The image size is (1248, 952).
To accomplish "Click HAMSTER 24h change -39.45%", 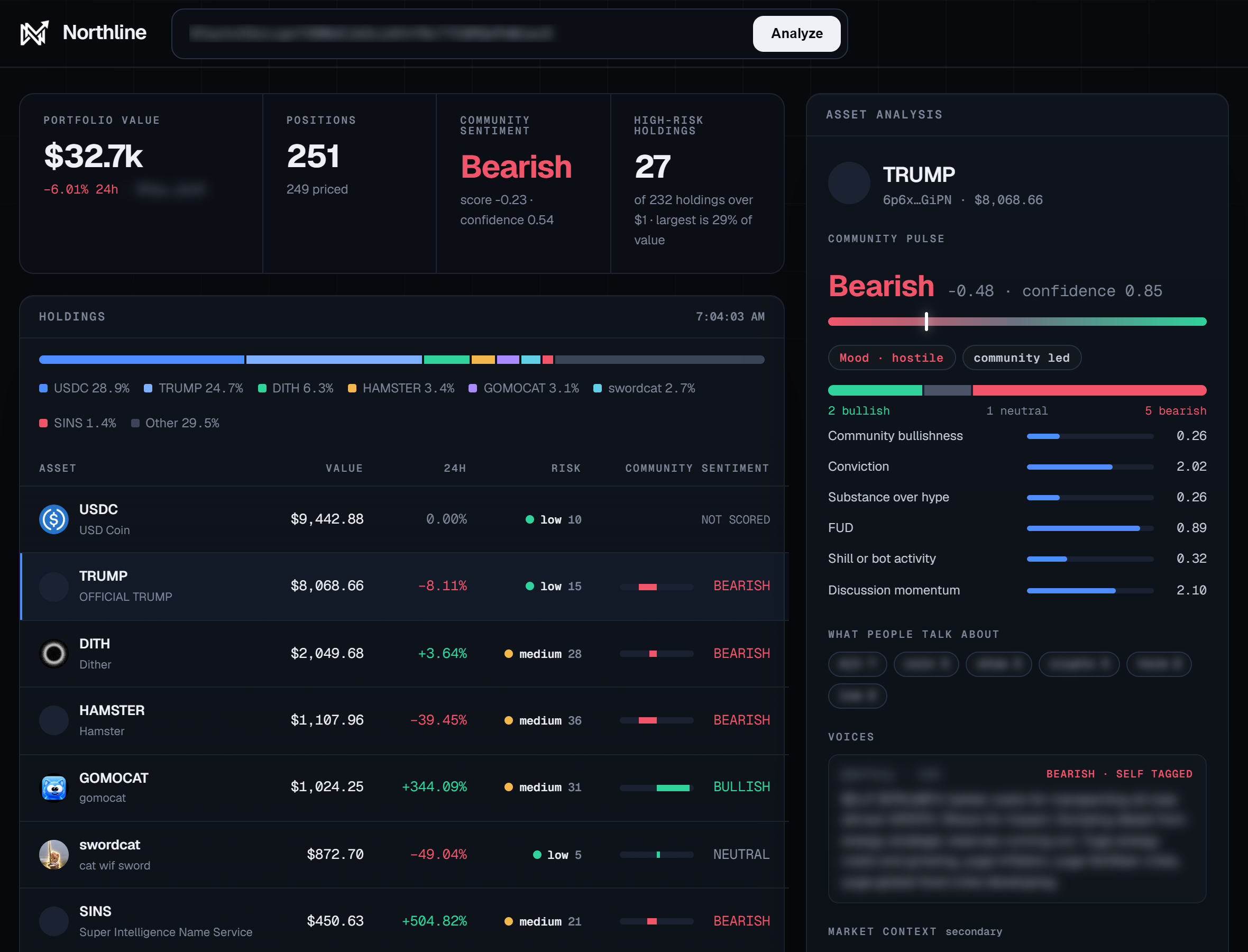I will click(x=438, y=720).
